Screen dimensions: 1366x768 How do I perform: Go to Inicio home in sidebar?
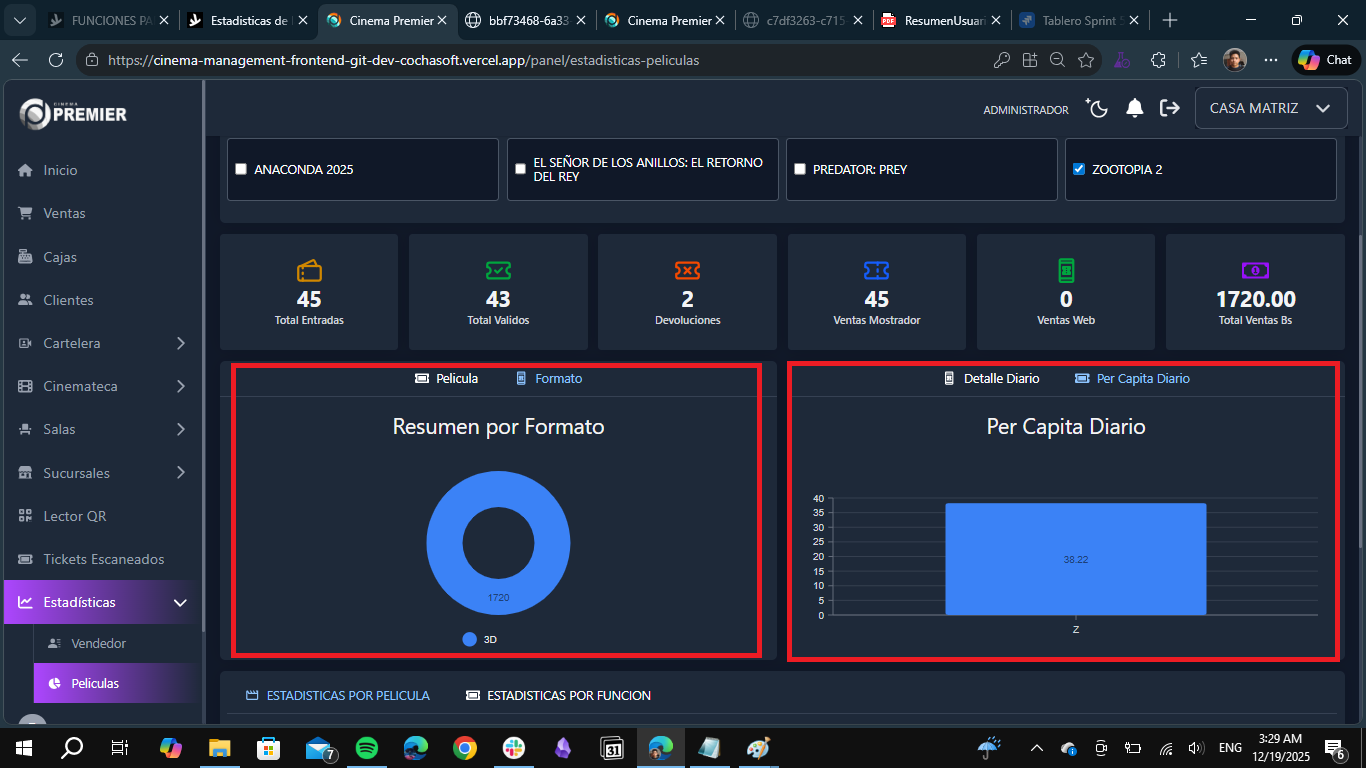[60, 170]
